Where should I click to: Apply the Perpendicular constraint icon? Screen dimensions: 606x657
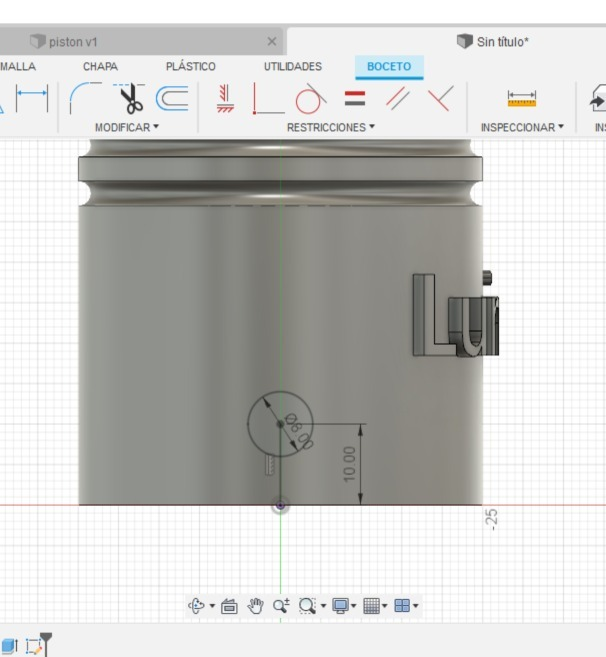click(x=441, y=98)
